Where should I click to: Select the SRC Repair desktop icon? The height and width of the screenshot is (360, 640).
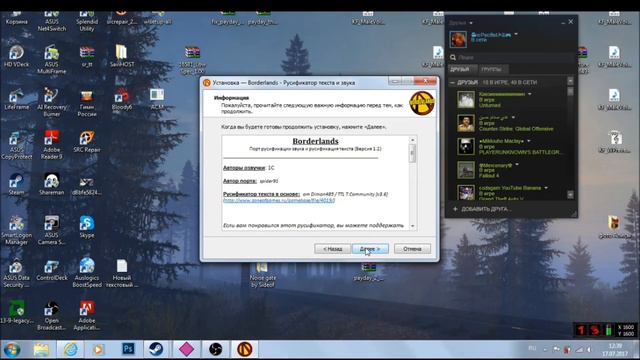point(87,142)
